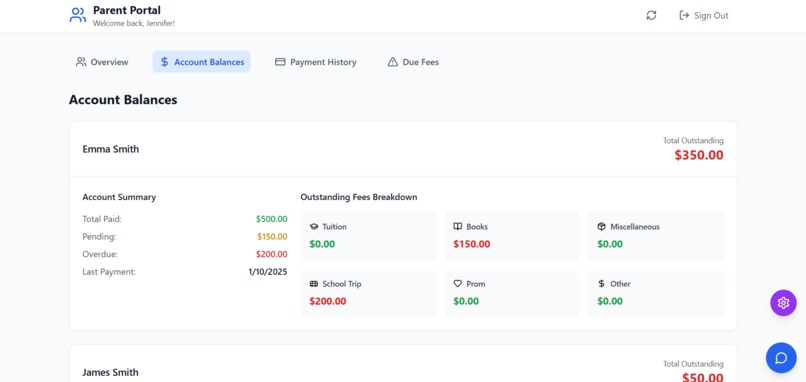Click the School Trip $200.00 amount
Viewport: 806px width, 382px height.
point(328,301)
